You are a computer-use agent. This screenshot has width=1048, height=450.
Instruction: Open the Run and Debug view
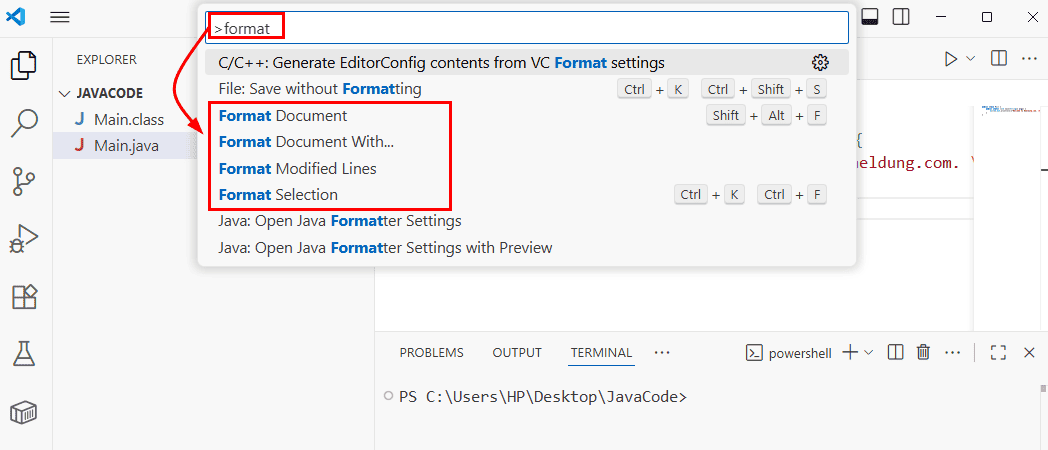24,239
